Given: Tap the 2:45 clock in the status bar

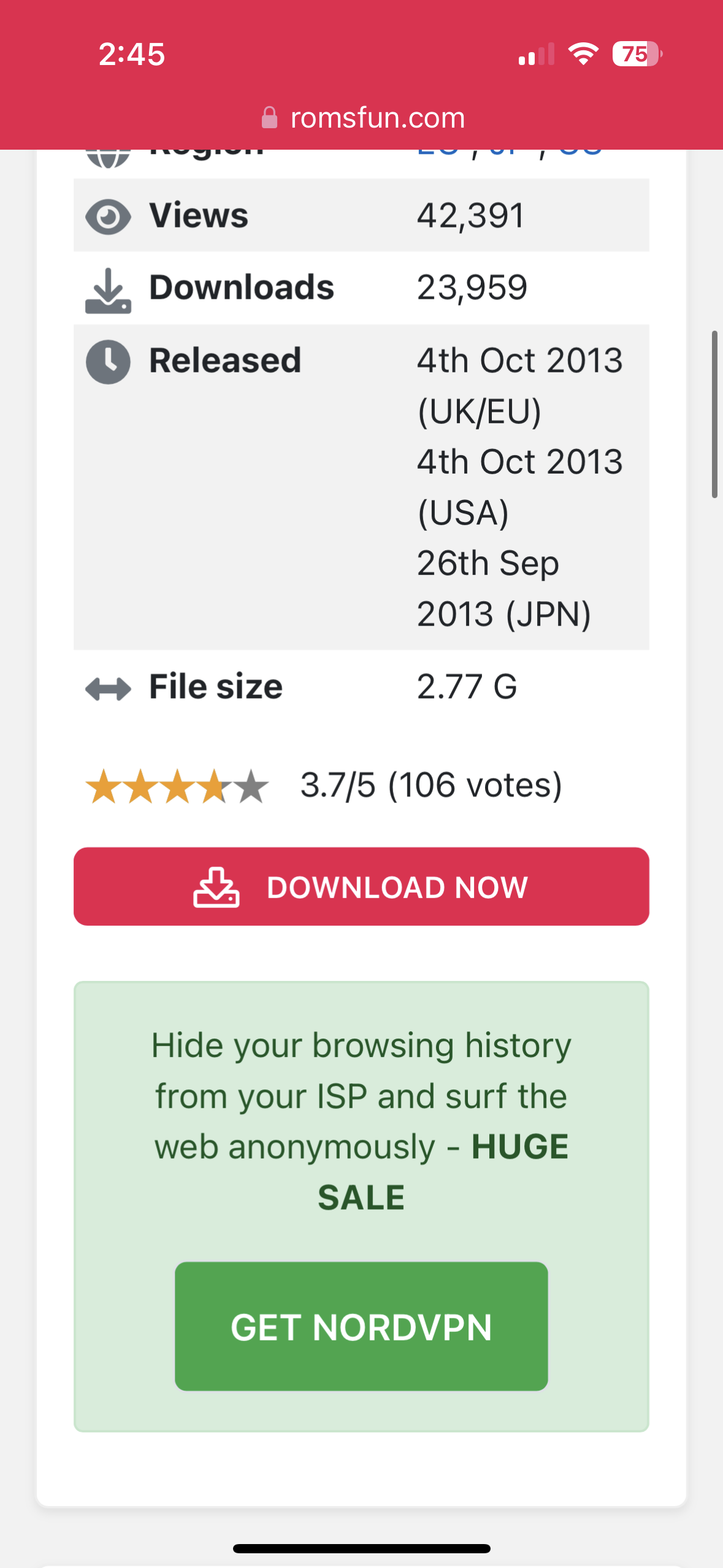Looking at the screenshot, I should [x=132, y=54].
